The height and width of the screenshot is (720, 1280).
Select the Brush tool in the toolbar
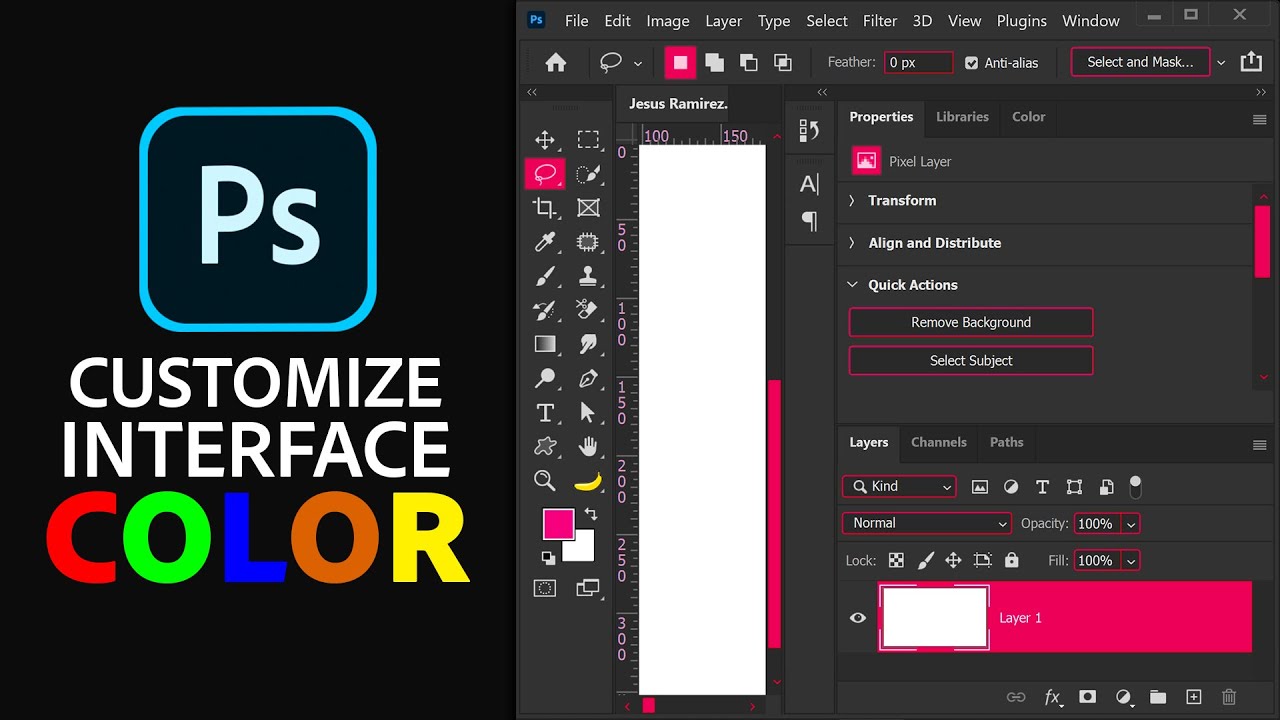click(545, 276)
